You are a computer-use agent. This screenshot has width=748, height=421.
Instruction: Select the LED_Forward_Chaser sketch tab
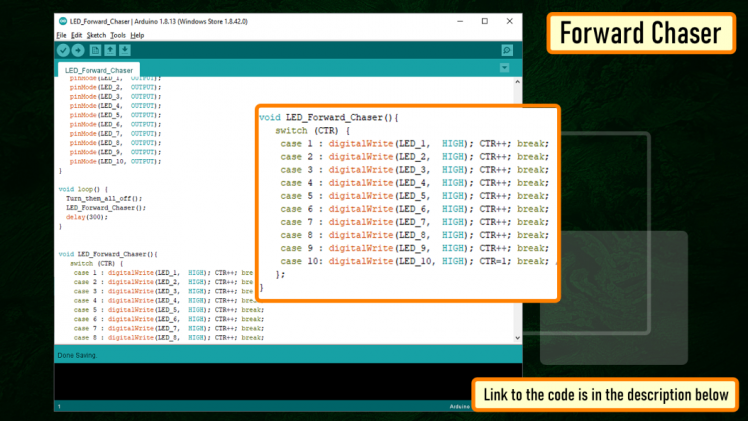(x=99, y=71)
